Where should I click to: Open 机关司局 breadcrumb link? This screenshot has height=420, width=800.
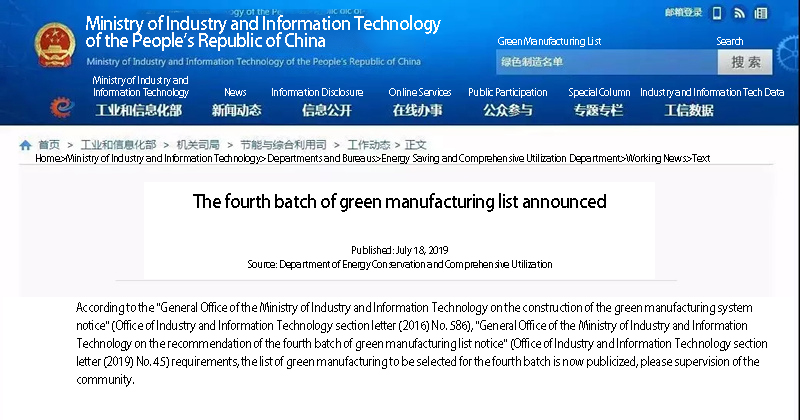pos(198,145)
